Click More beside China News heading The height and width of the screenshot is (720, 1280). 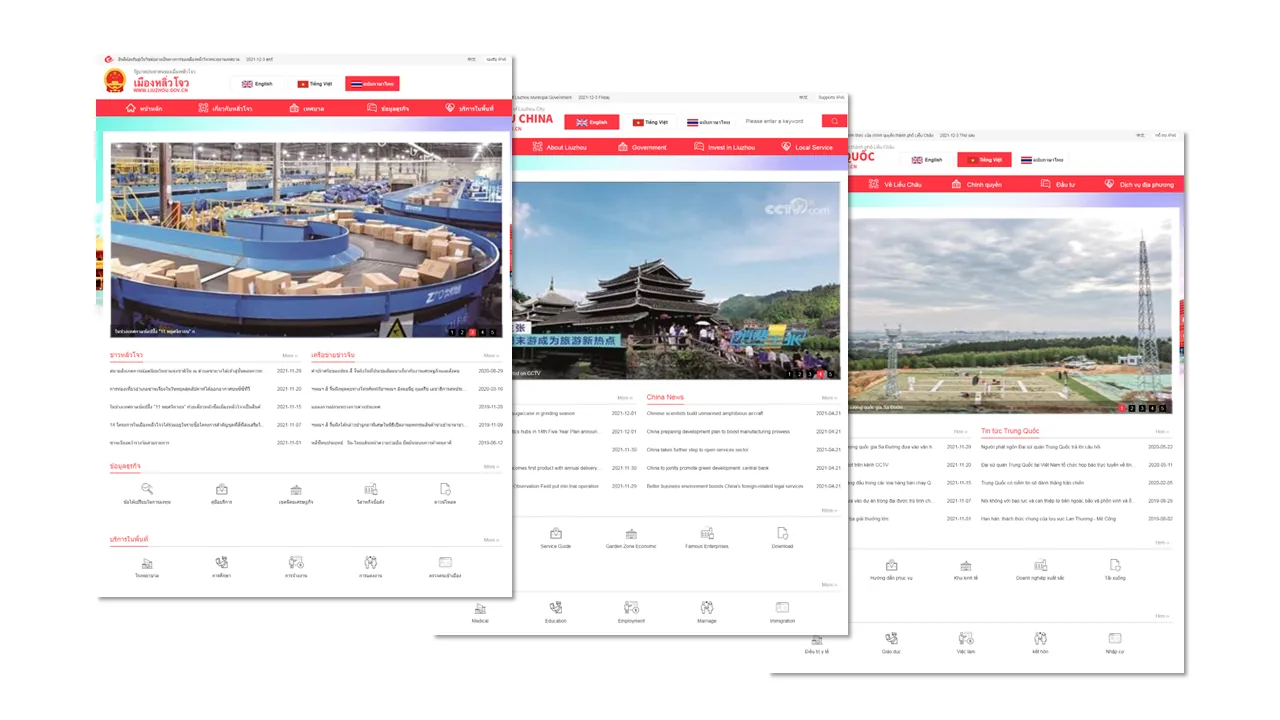pos(829,398)
